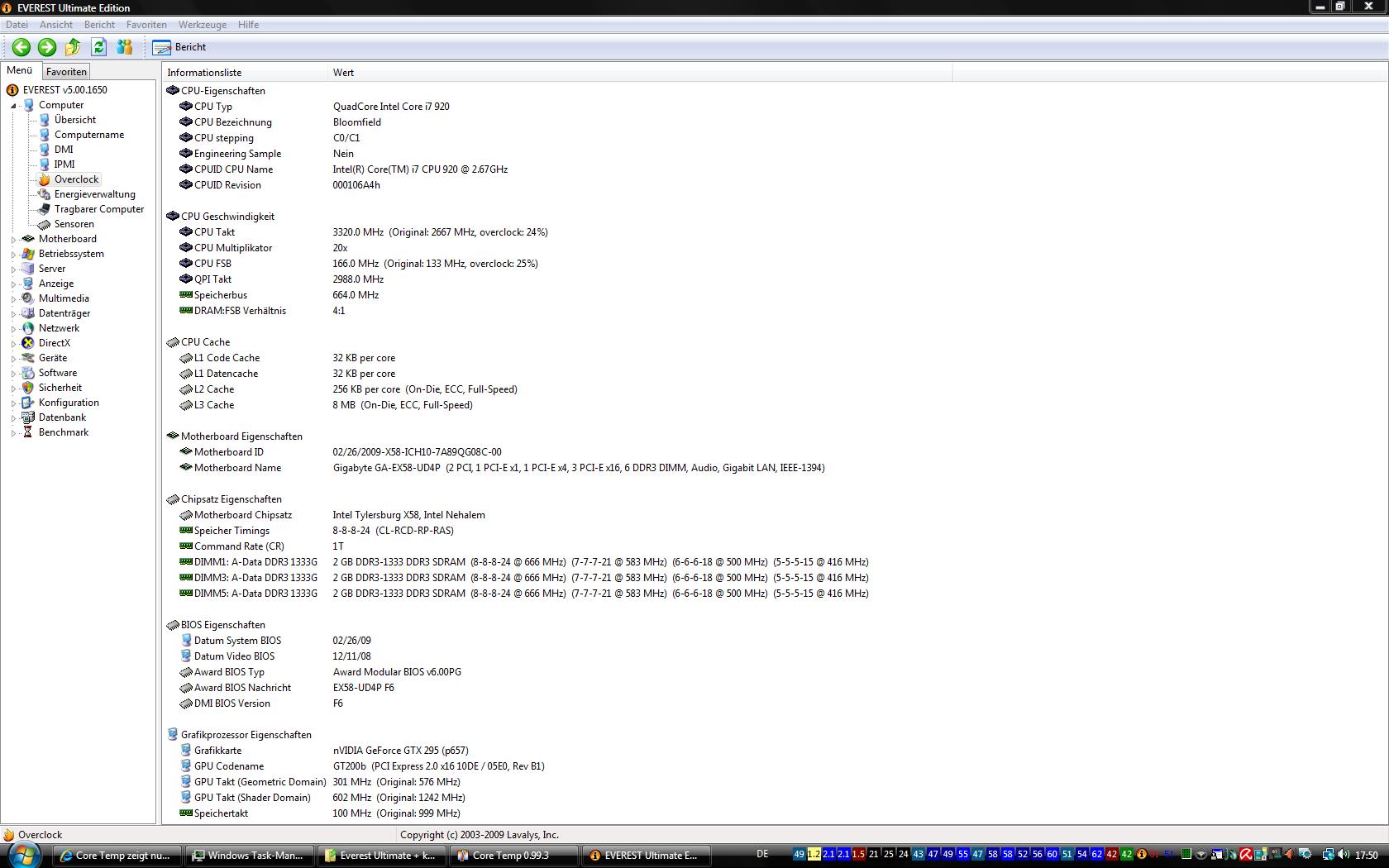
Task: Select EVEREST v5.00.1650 root node
Action: tap(64, 90)
